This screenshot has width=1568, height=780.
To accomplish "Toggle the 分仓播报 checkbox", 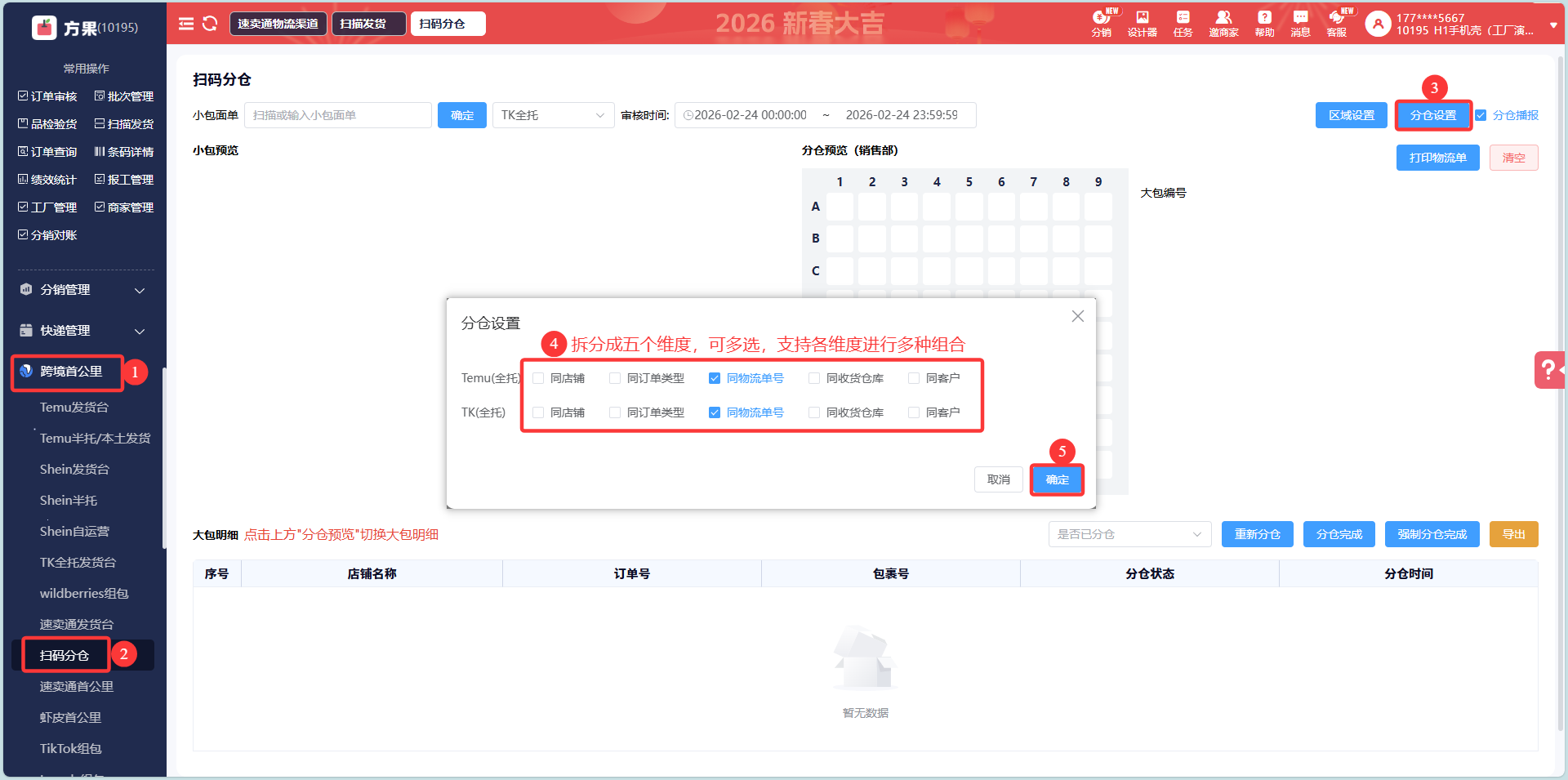I will point(1481,115).
